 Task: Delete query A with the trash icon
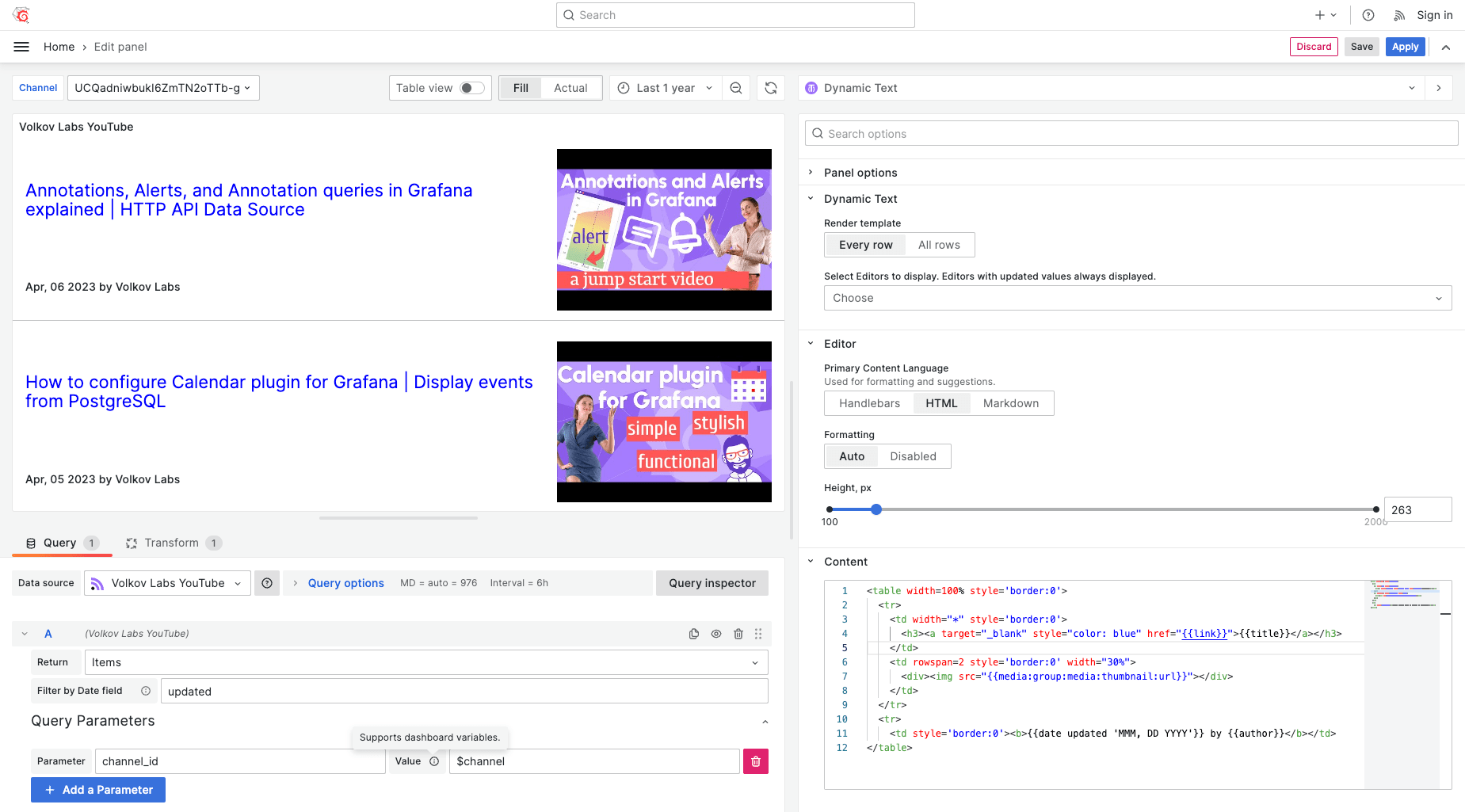(738, 634)
